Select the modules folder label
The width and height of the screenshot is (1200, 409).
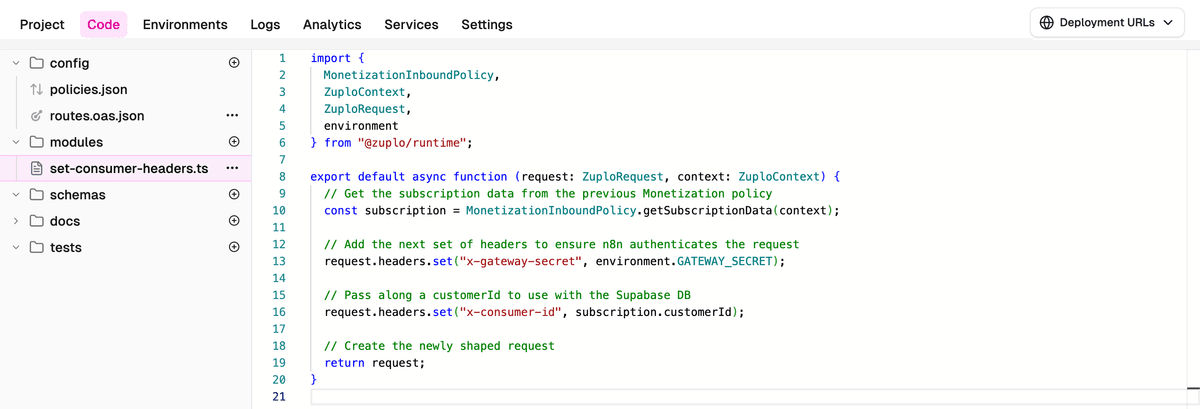pyautogui.click(x=76, y=142)
